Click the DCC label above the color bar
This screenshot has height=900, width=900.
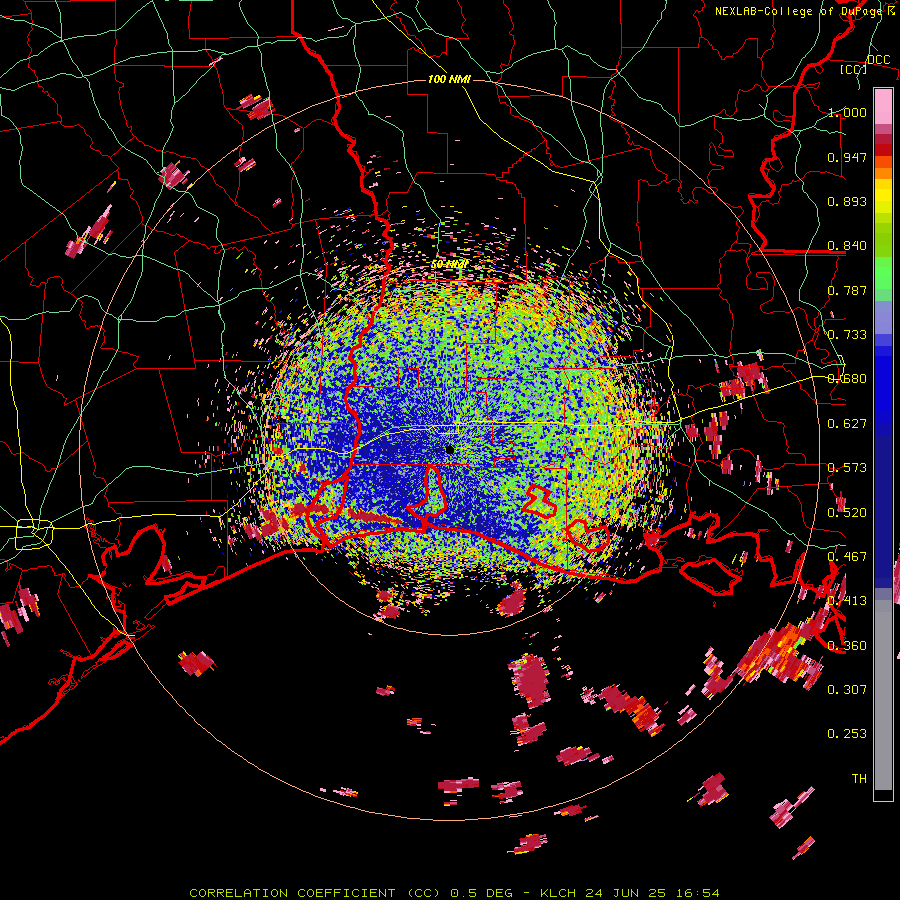(879, 60)
